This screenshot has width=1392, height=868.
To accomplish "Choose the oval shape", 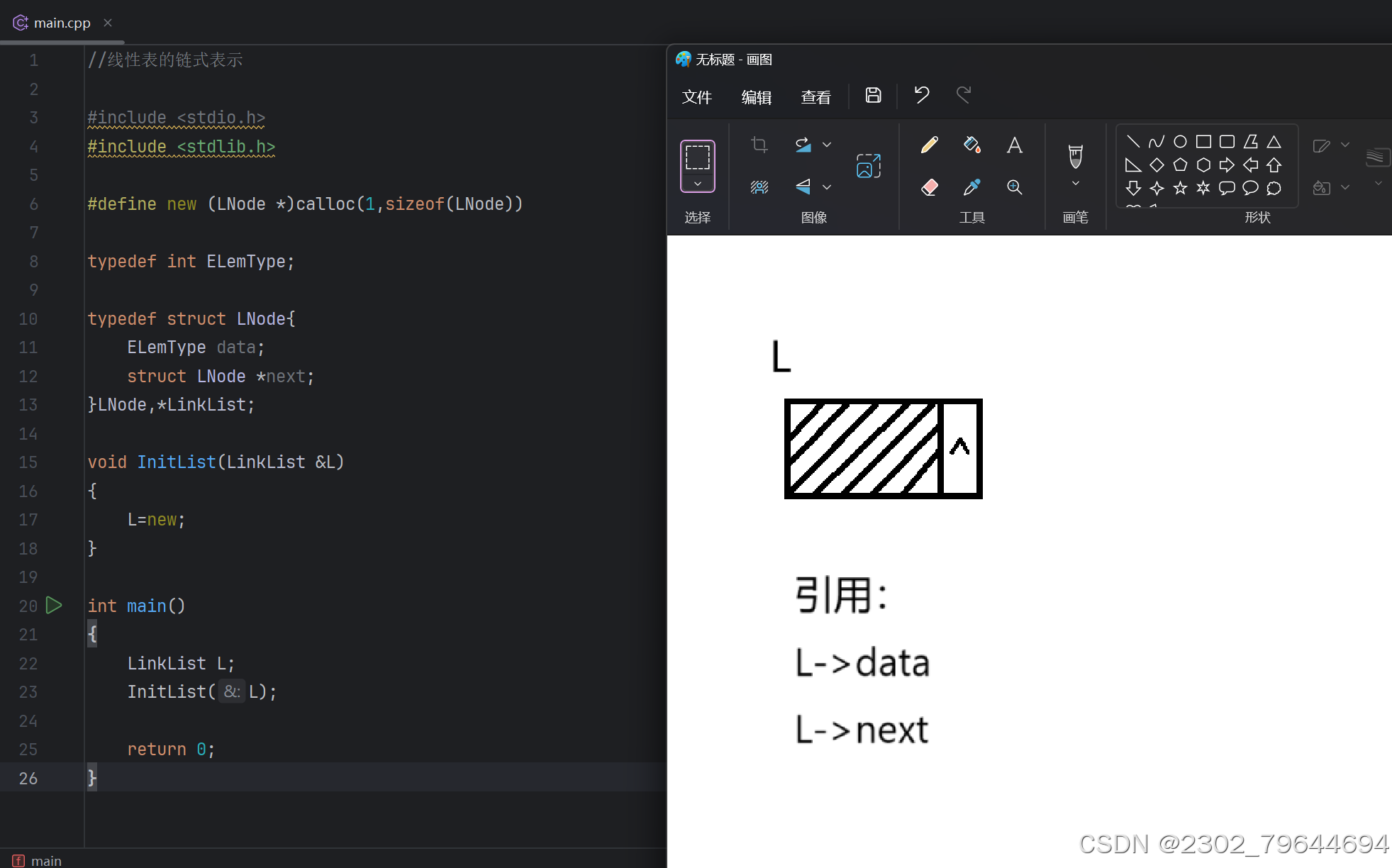I will click(1180, 142).
